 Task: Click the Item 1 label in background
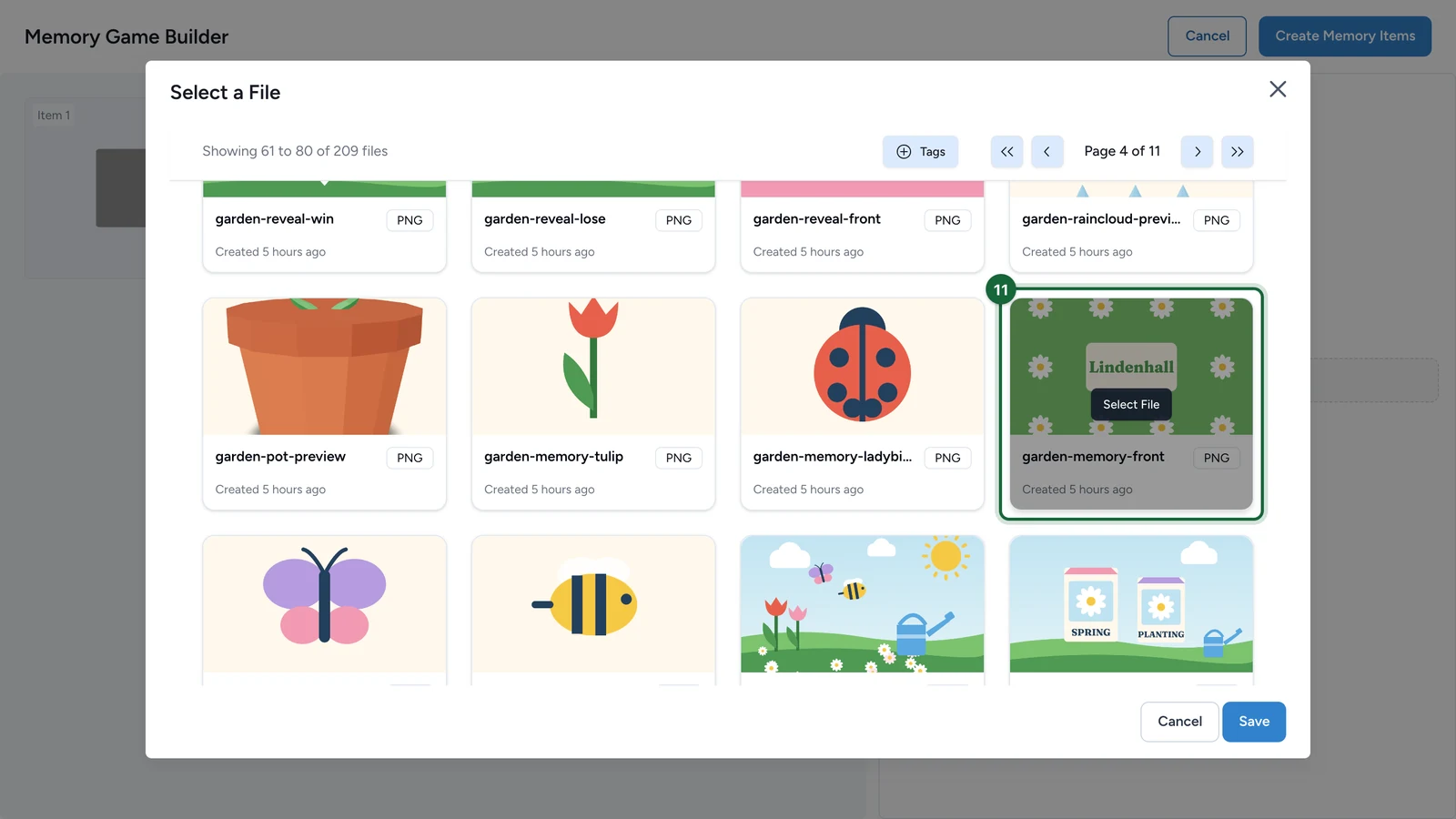click(x=54, y=116)
